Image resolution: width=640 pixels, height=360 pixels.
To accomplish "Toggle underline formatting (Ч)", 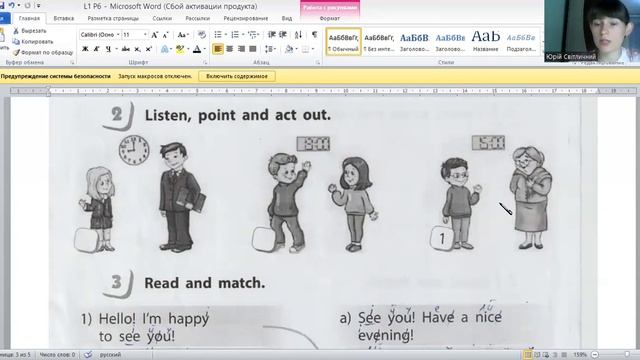I will coord(108,49).
